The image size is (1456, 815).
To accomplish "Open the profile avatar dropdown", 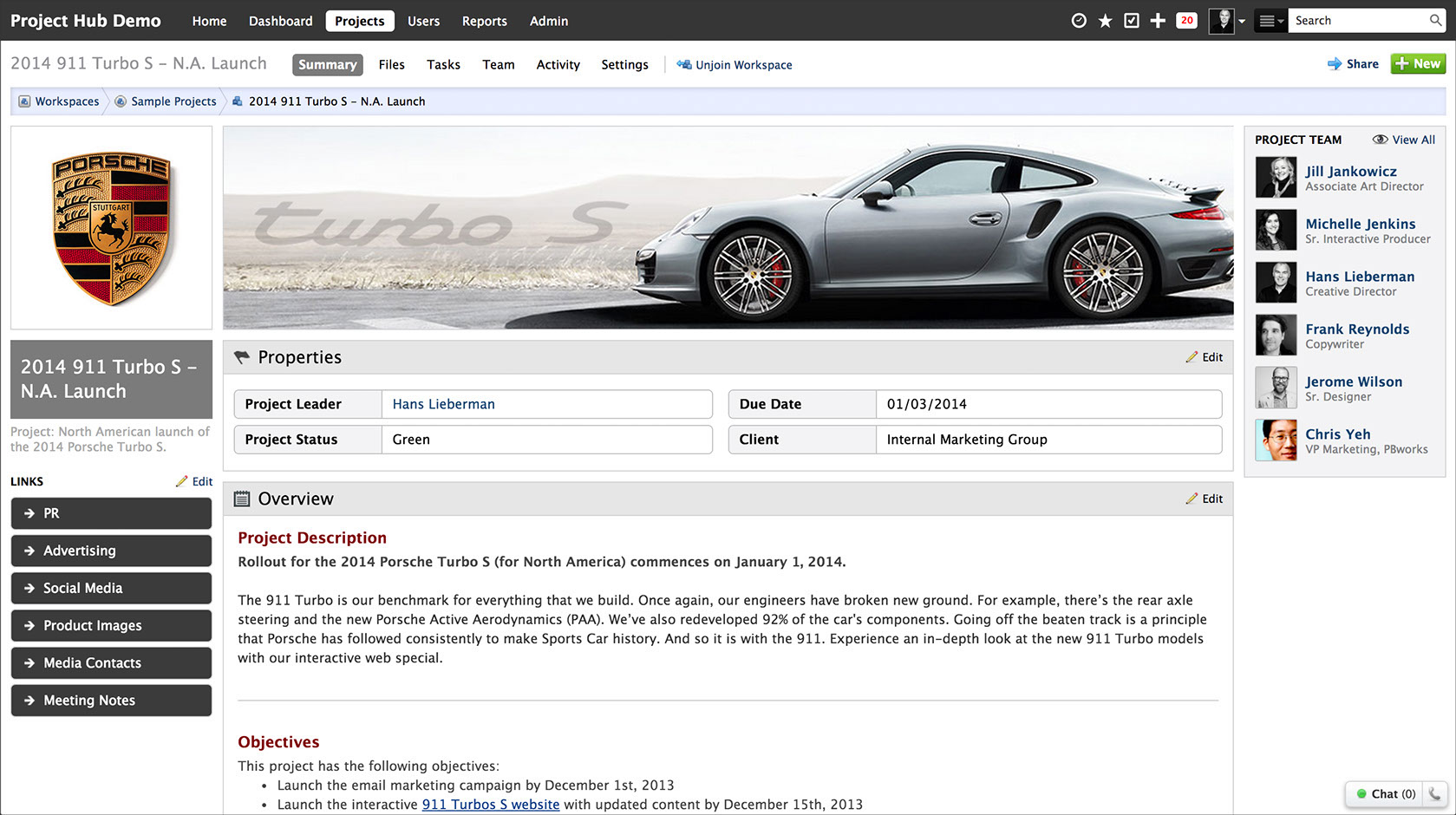I will [1224, 21].
